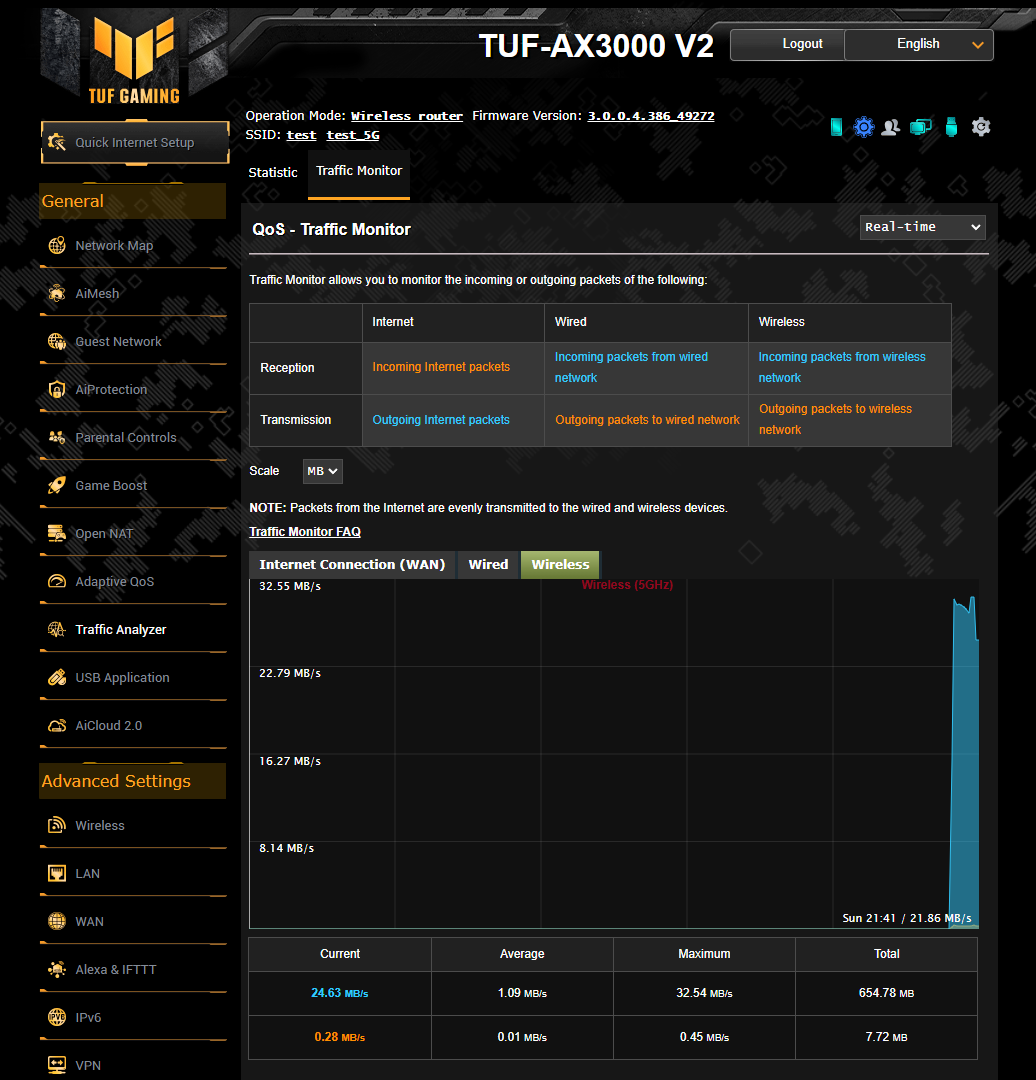Click the IPv6 sidebar icon

click(x=56, y=1017)
